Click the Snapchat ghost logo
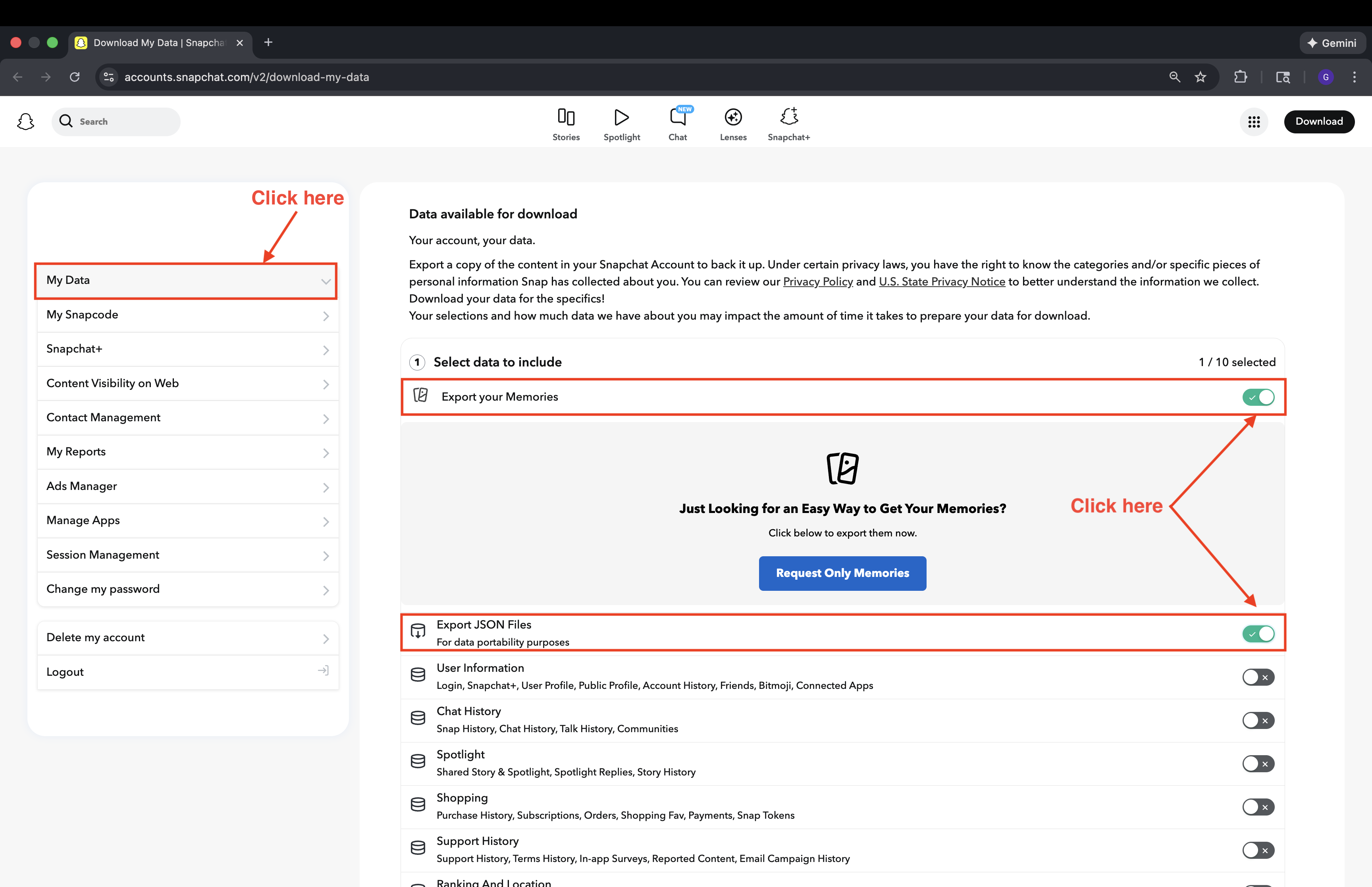Viewport: 1372px width, 887px height. (x=25, y=121)
